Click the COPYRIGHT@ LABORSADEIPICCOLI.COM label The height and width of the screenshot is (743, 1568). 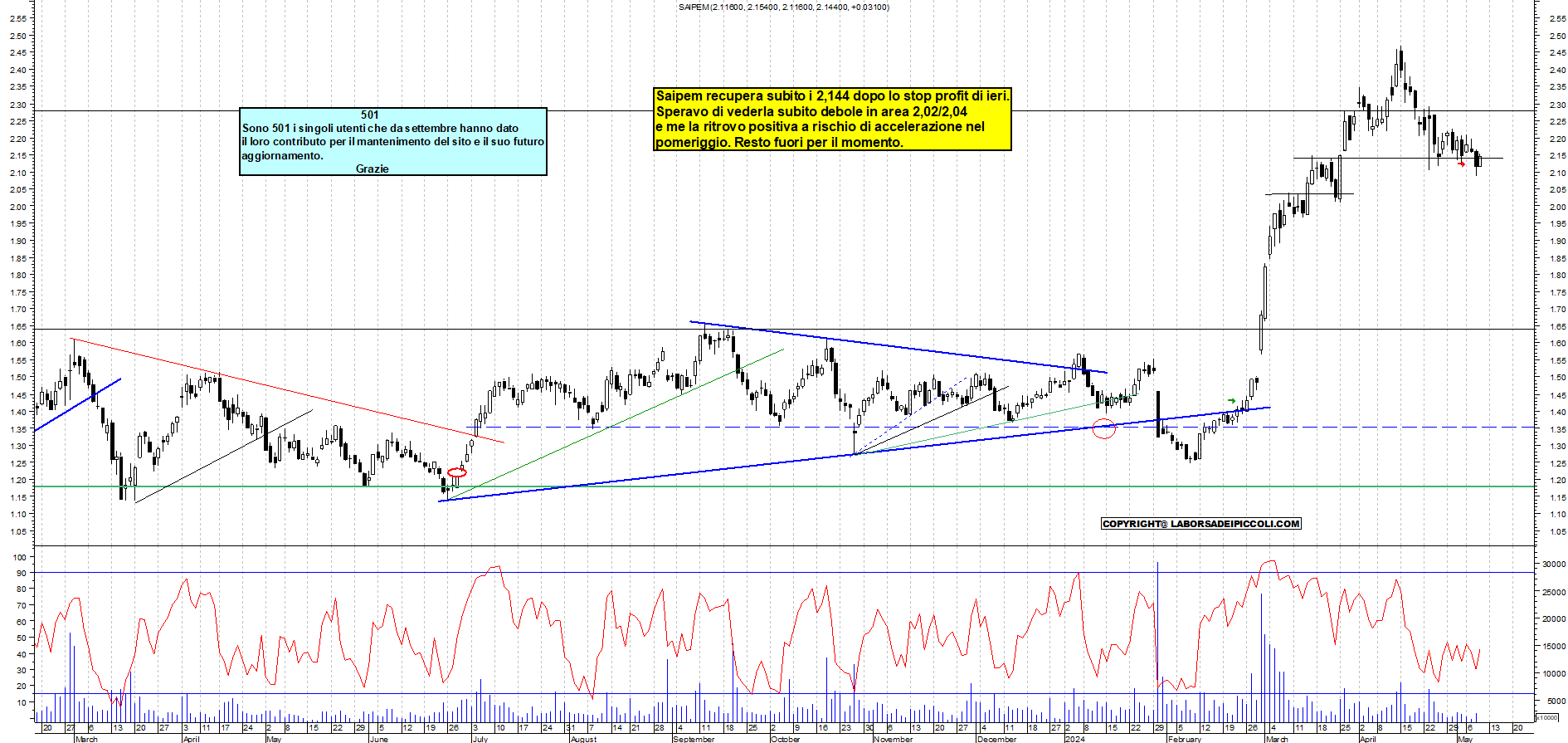coord(1200,524)
